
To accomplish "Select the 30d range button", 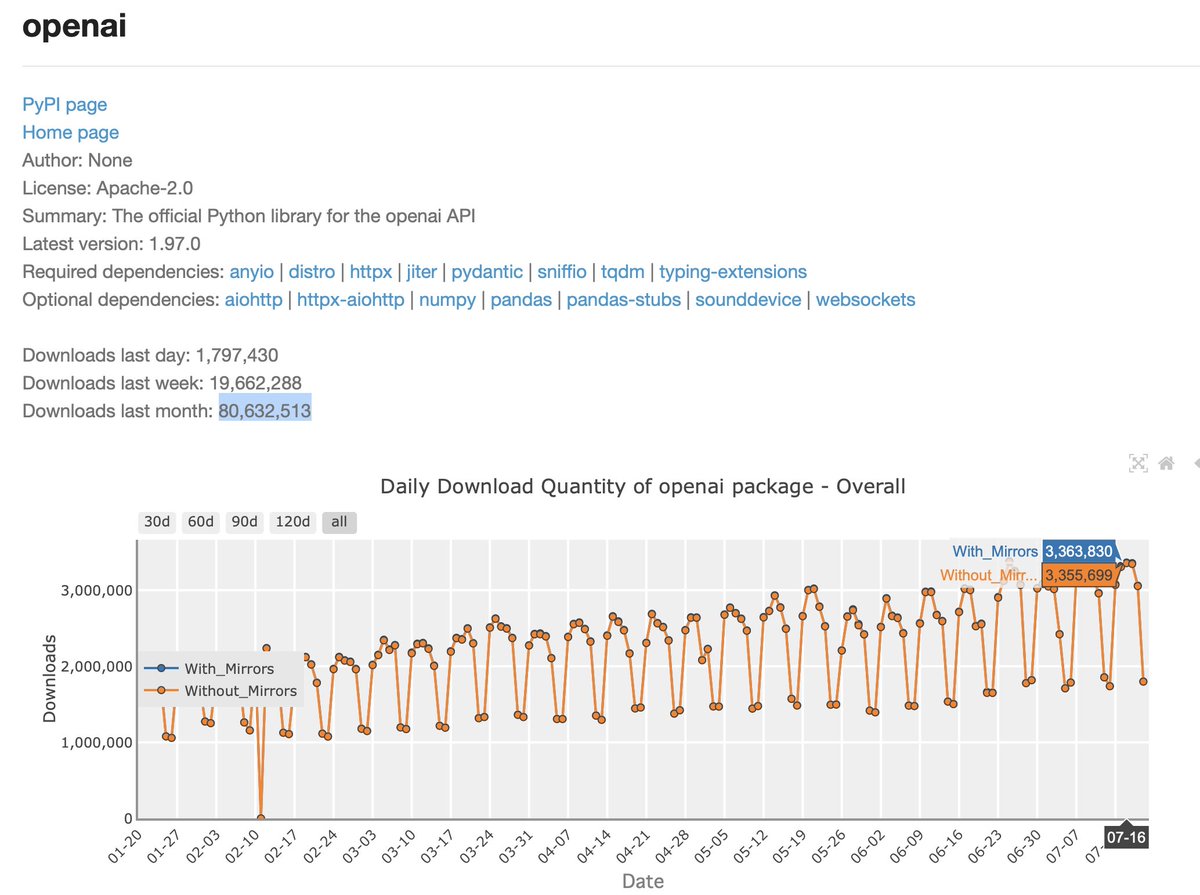I will 157,522.
